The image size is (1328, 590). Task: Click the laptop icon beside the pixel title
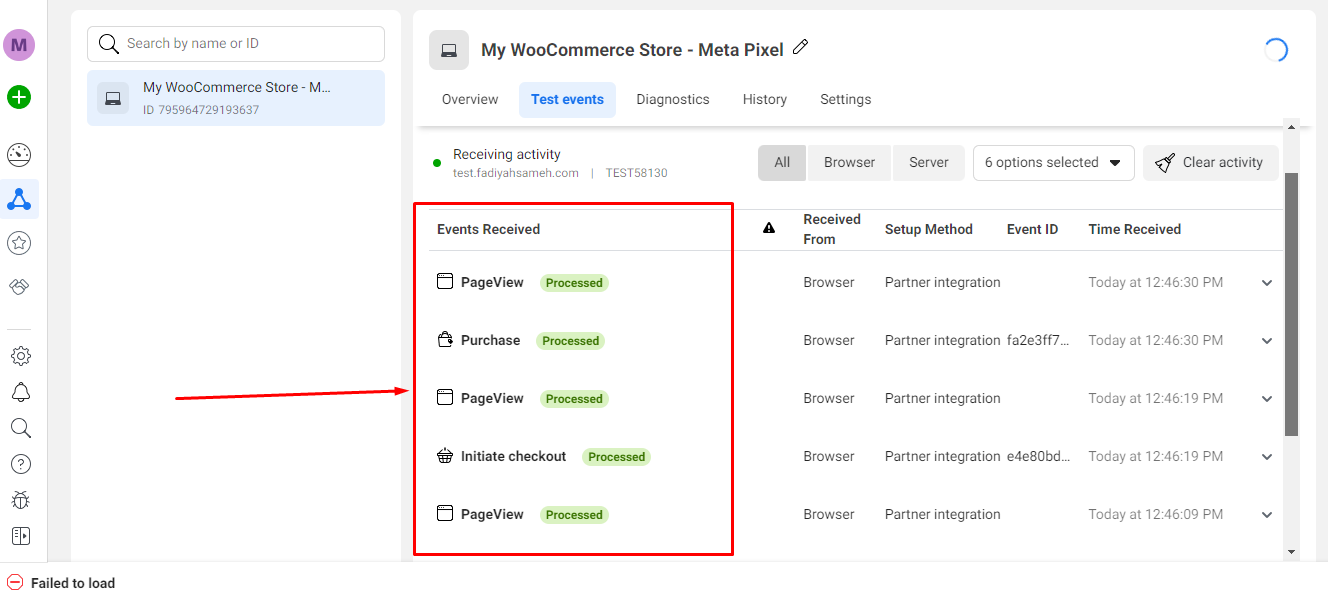tap(449, 50)
